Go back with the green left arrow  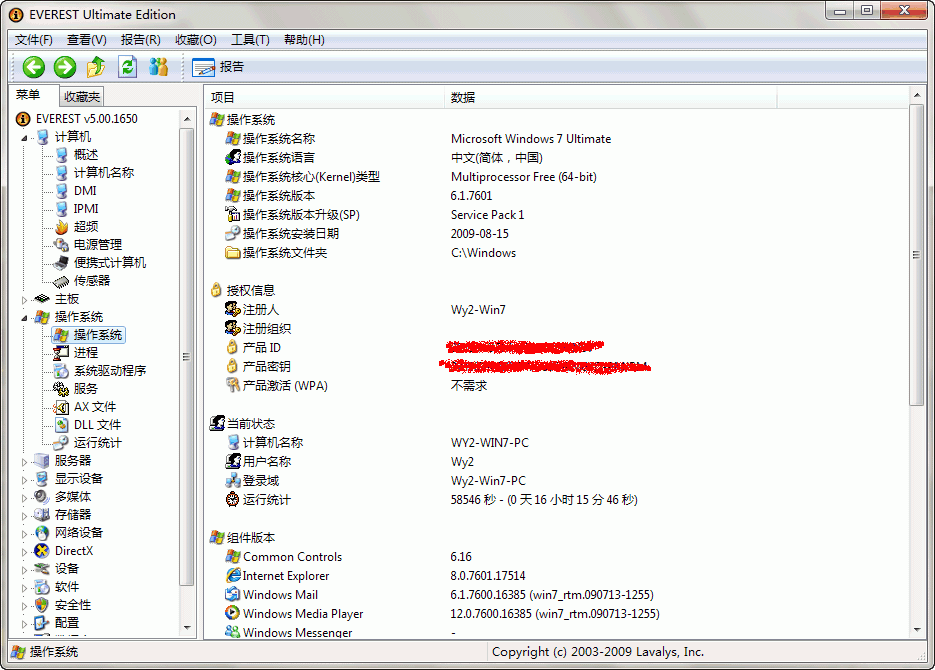(x=34, y=67)
